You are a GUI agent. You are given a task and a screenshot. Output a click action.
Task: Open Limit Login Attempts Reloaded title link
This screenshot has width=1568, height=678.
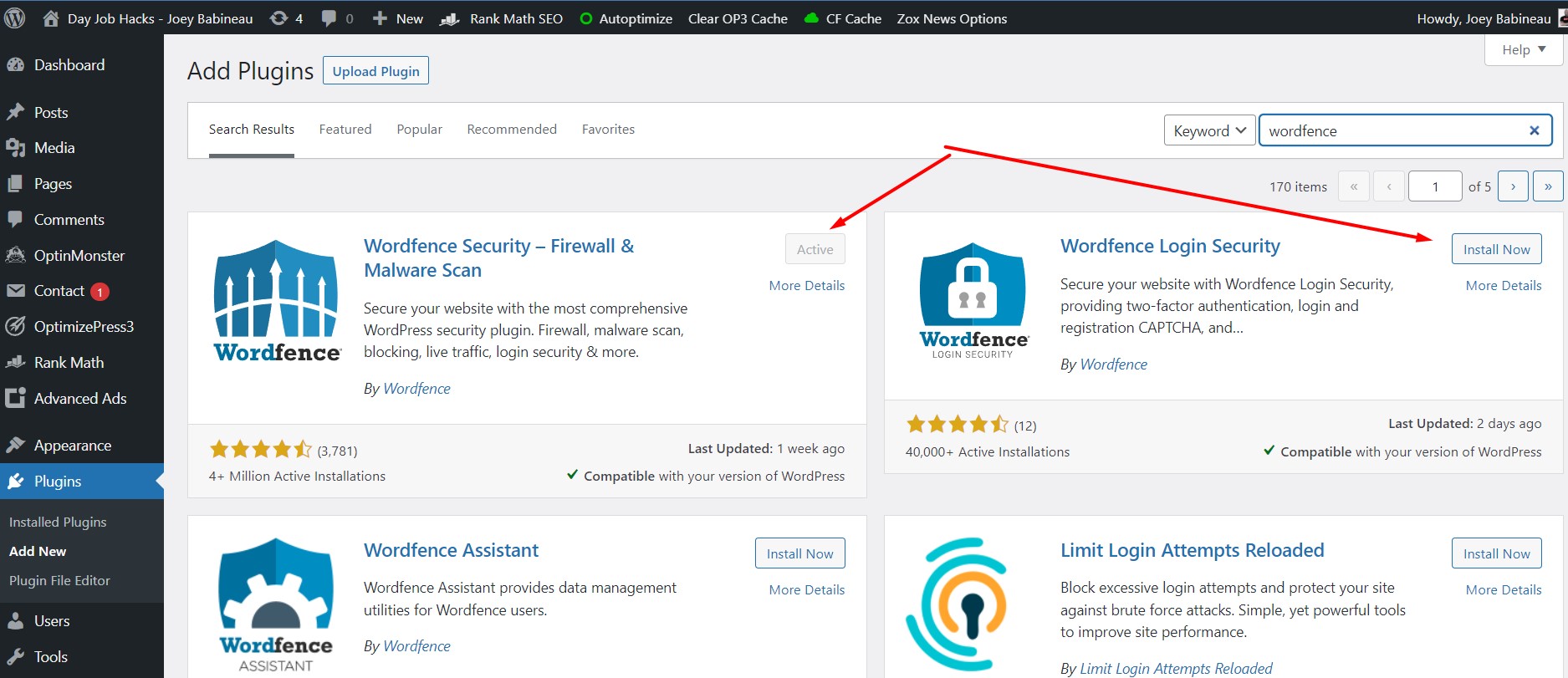1193,550
